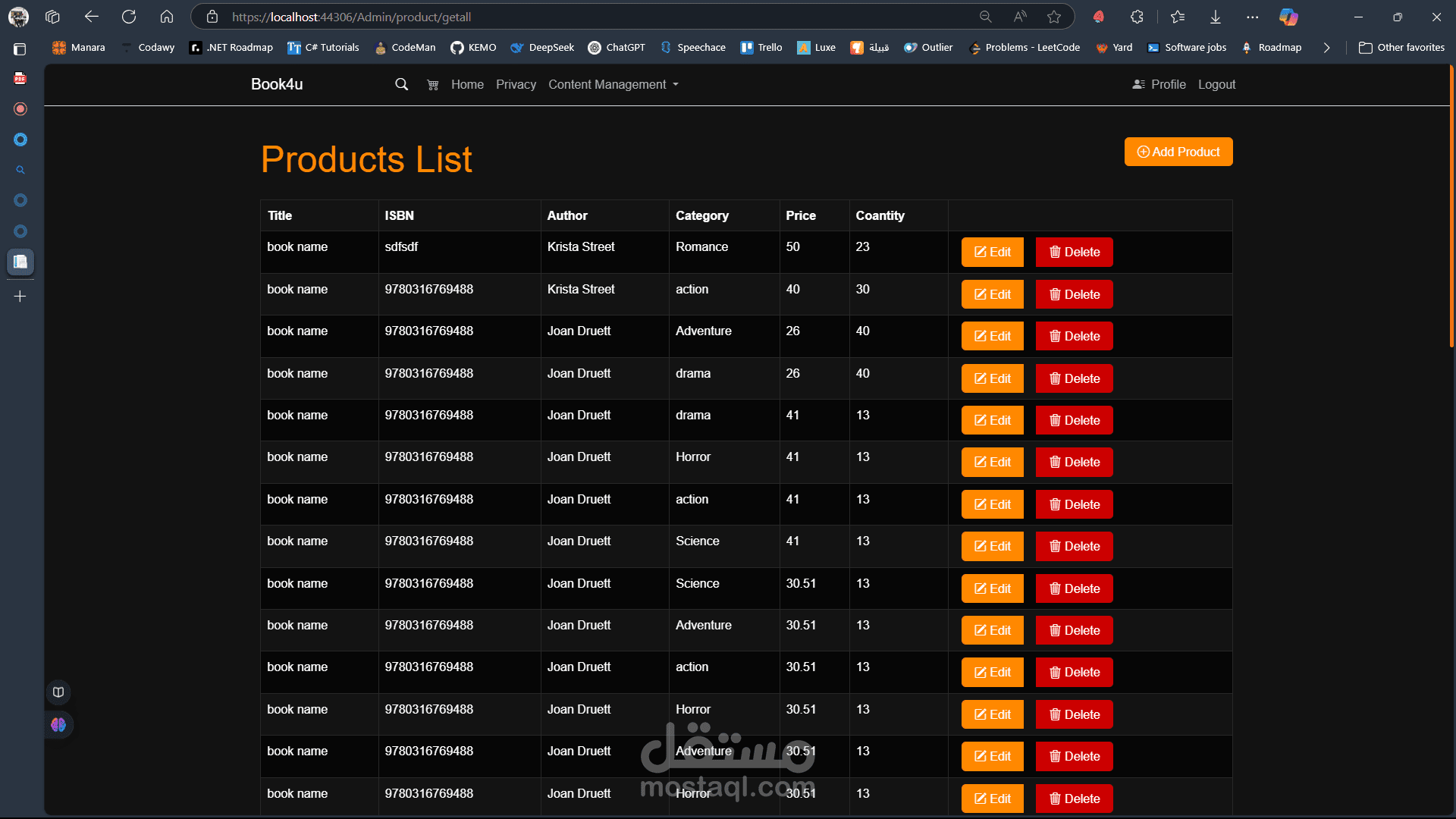
Task: Add page to favorites star icon
Action: tap(1054, 17)
